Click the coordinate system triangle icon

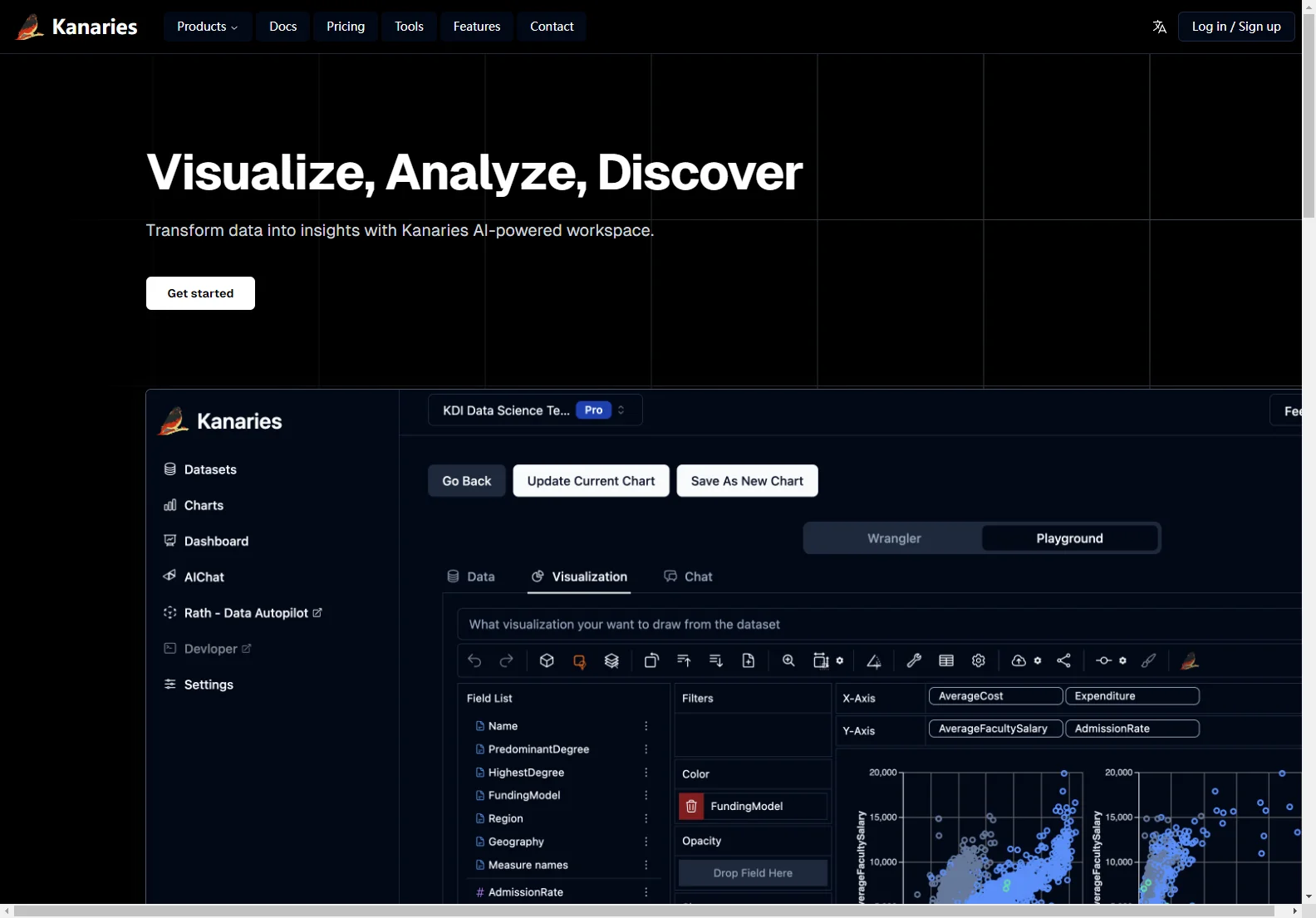tap(874, 661)
